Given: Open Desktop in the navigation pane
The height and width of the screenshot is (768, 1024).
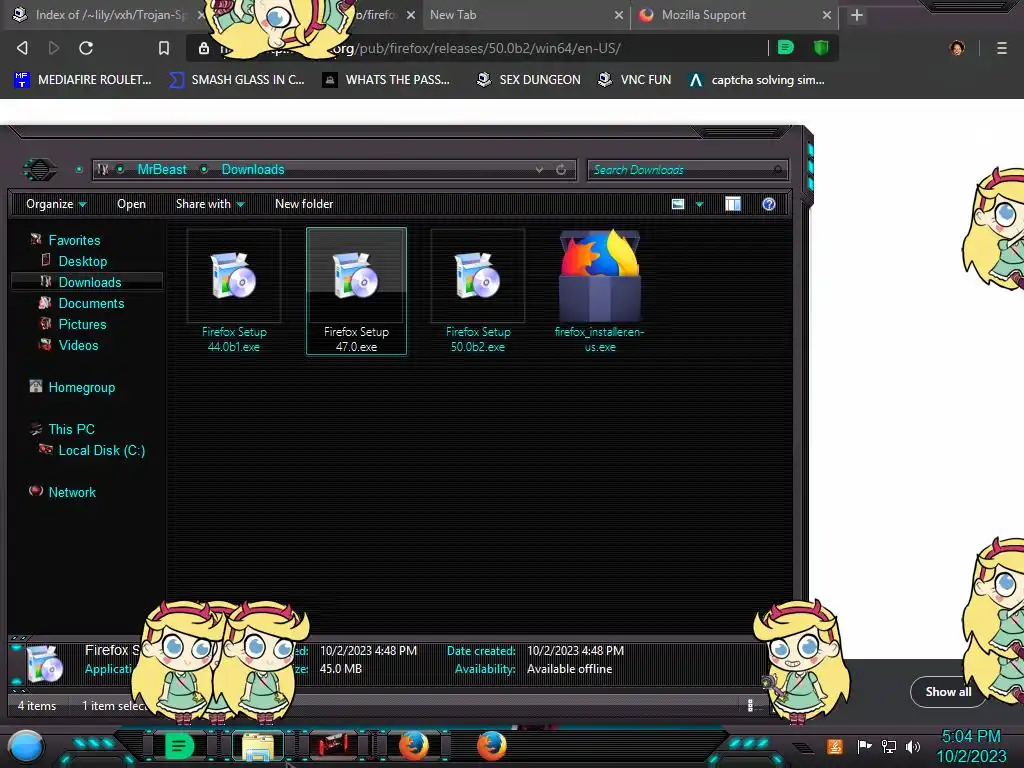Looking at the screenshot, I should (x=83, y=261).
